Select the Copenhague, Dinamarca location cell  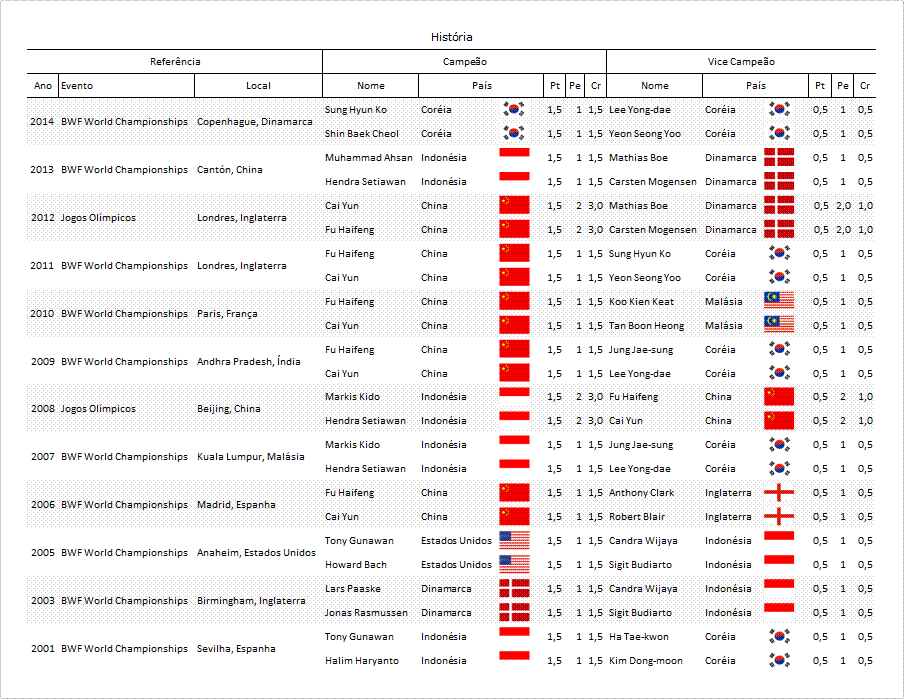254,121
